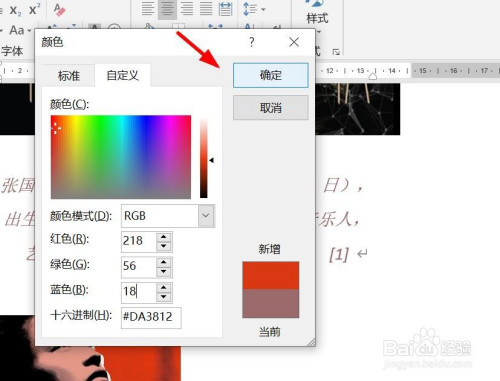
Task: Close the 颜色 dialog
Action: (294, 42)
